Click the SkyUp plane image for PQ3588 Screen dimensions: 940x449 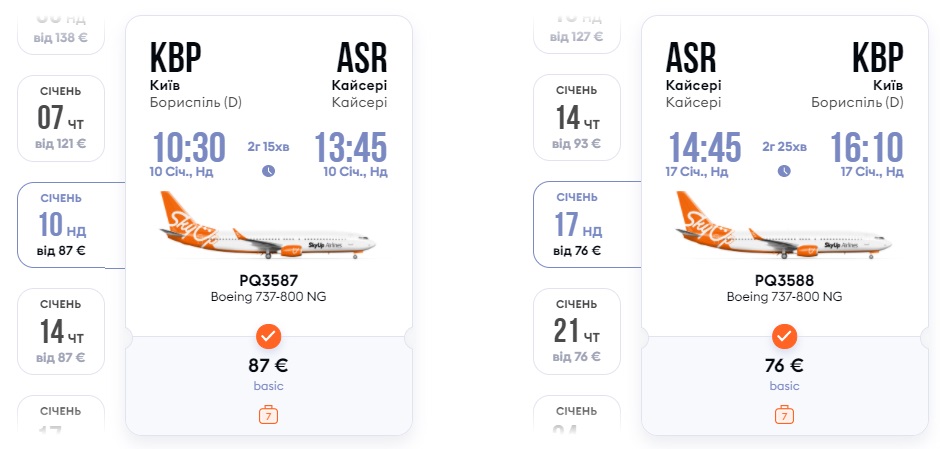tap(784, 228)
